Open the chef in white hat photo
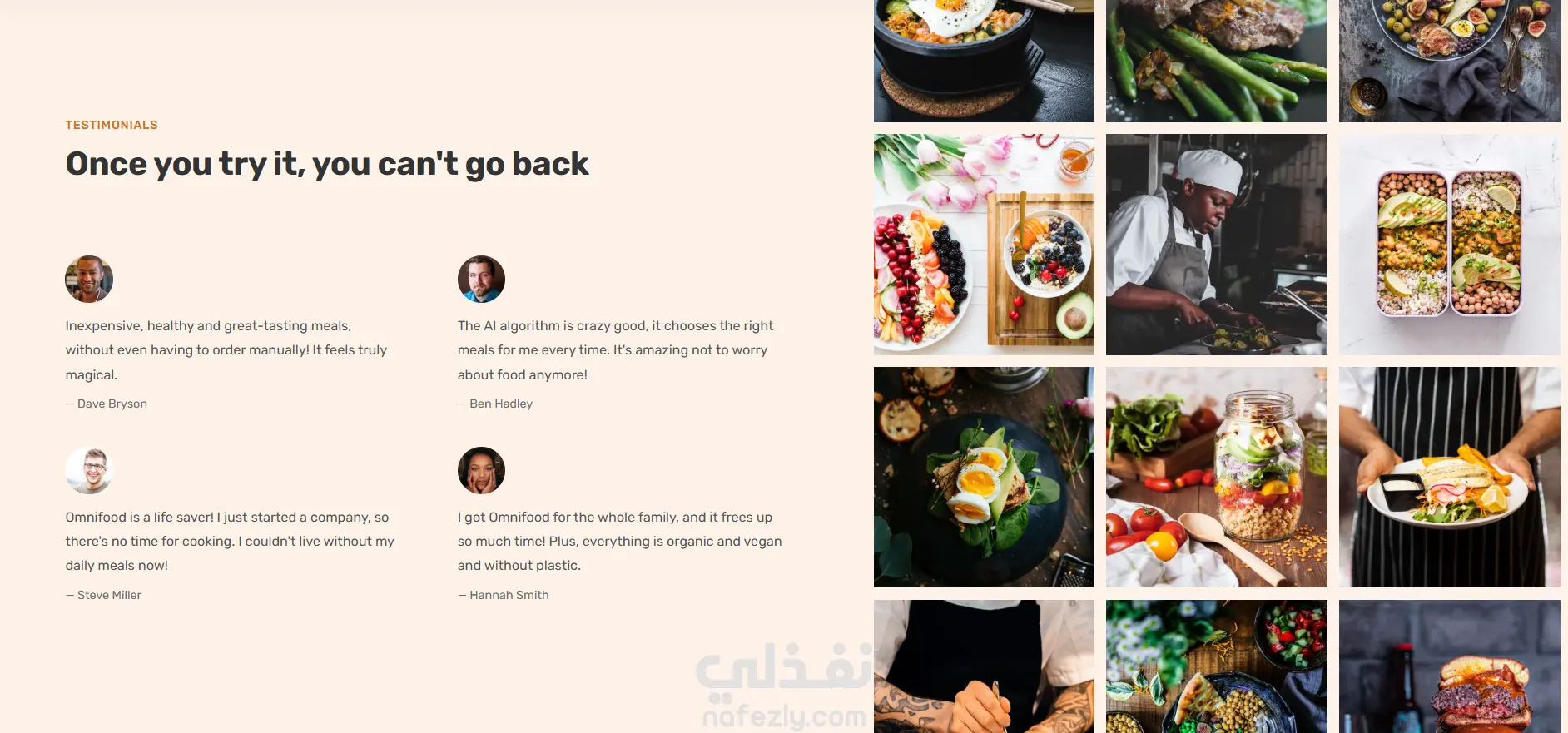1568x733 pixels. 1217,245
